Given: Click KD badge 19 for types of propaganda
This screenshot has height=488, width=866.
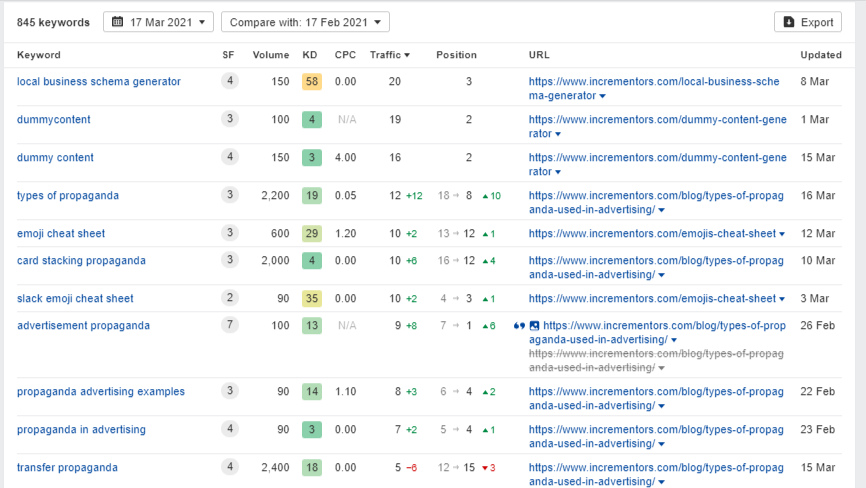Looking at the screenshot, I should pos(311,195).
